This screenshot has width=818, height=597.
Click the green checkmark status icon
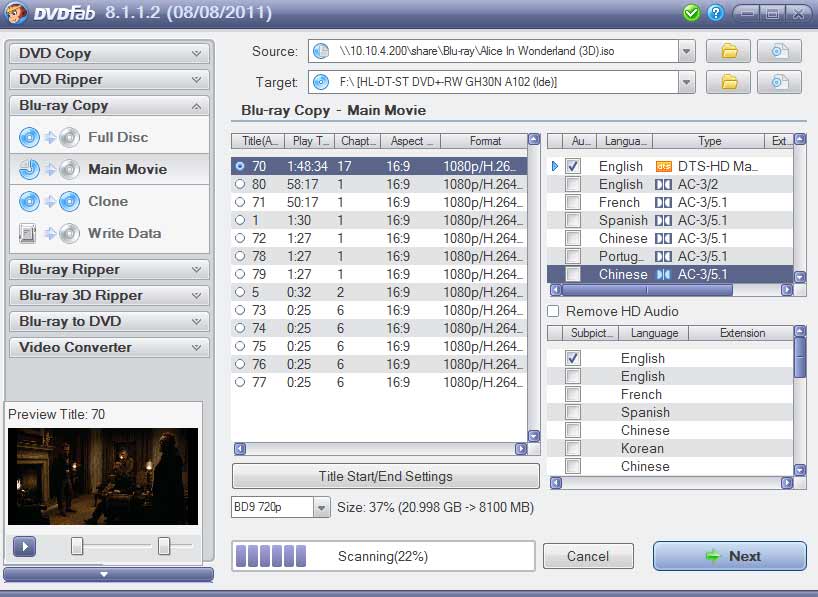coord(691,13)
